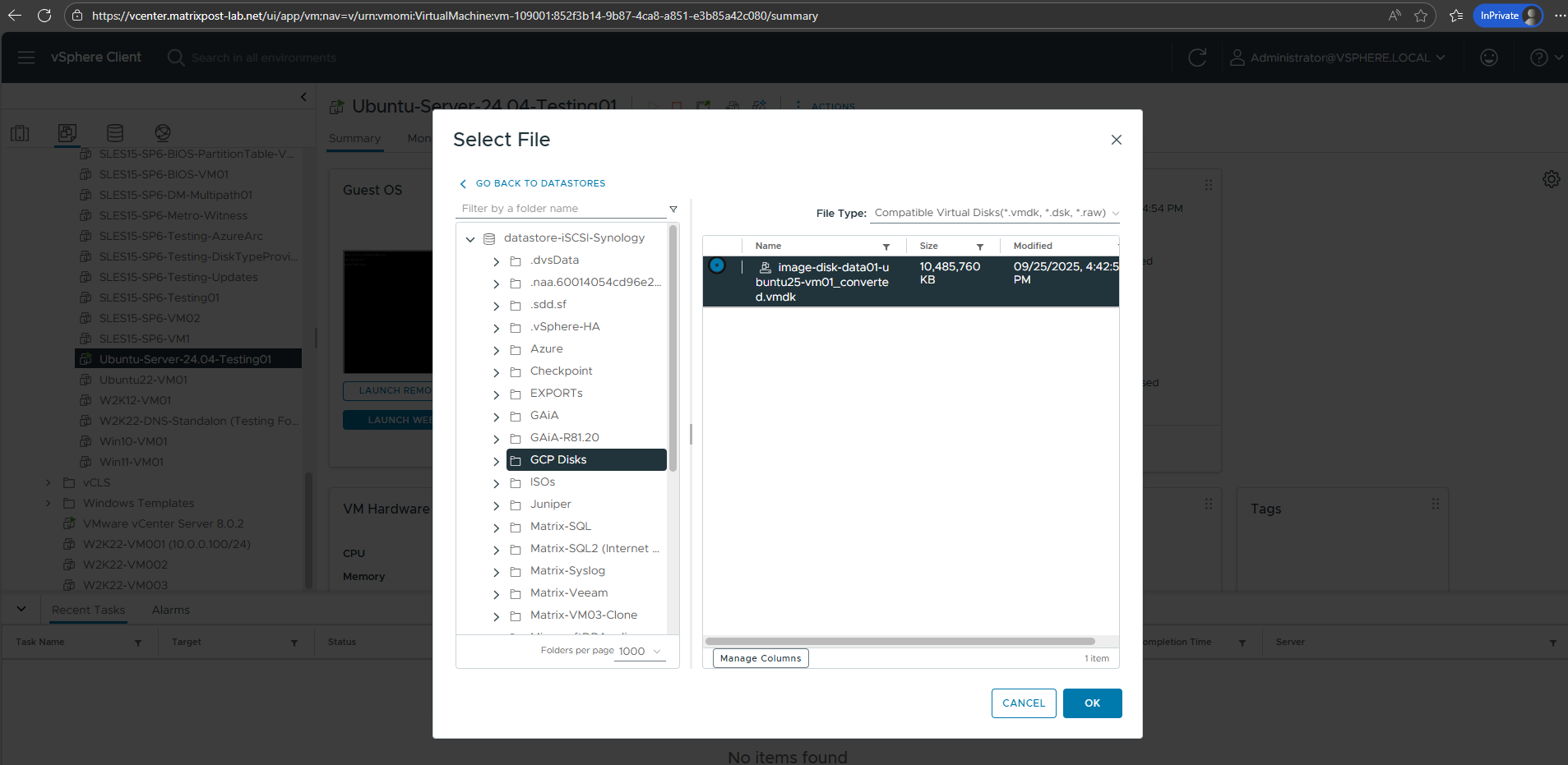Filter the Task Name column
Screen dimensions: 1568x765
pos(138,643)
